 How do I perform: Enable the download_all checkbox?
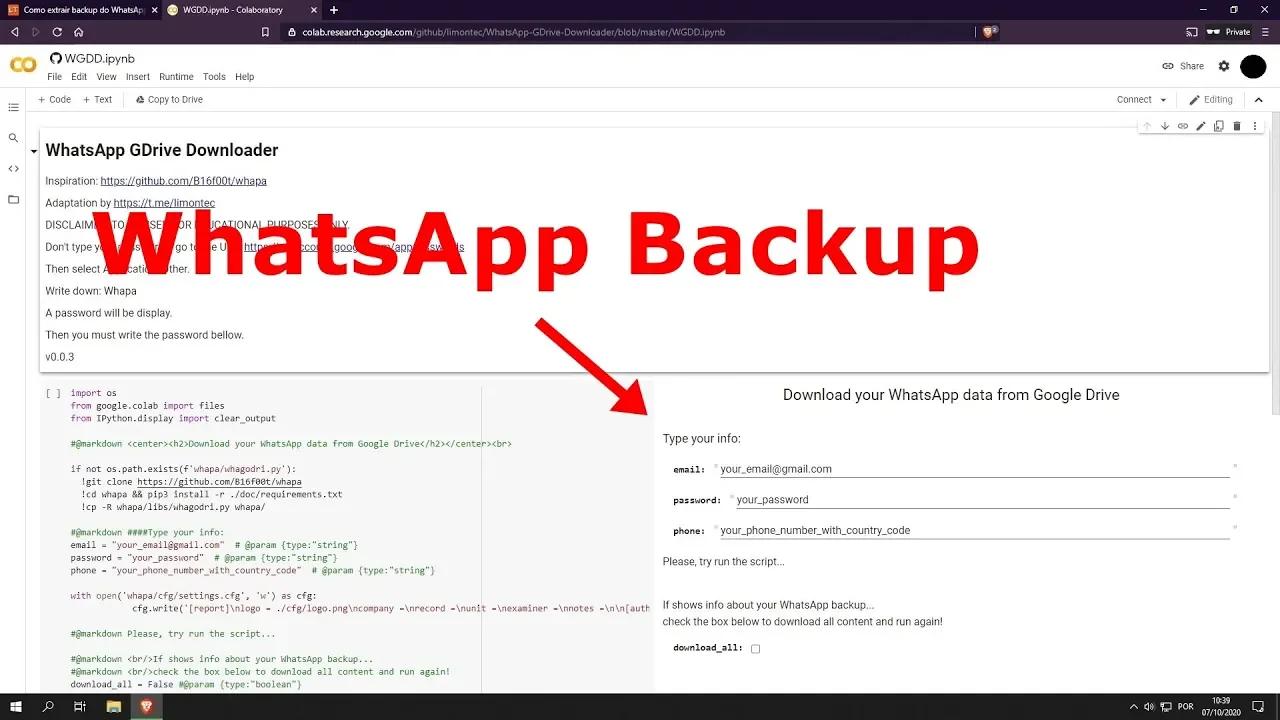(x=755, y=648)
